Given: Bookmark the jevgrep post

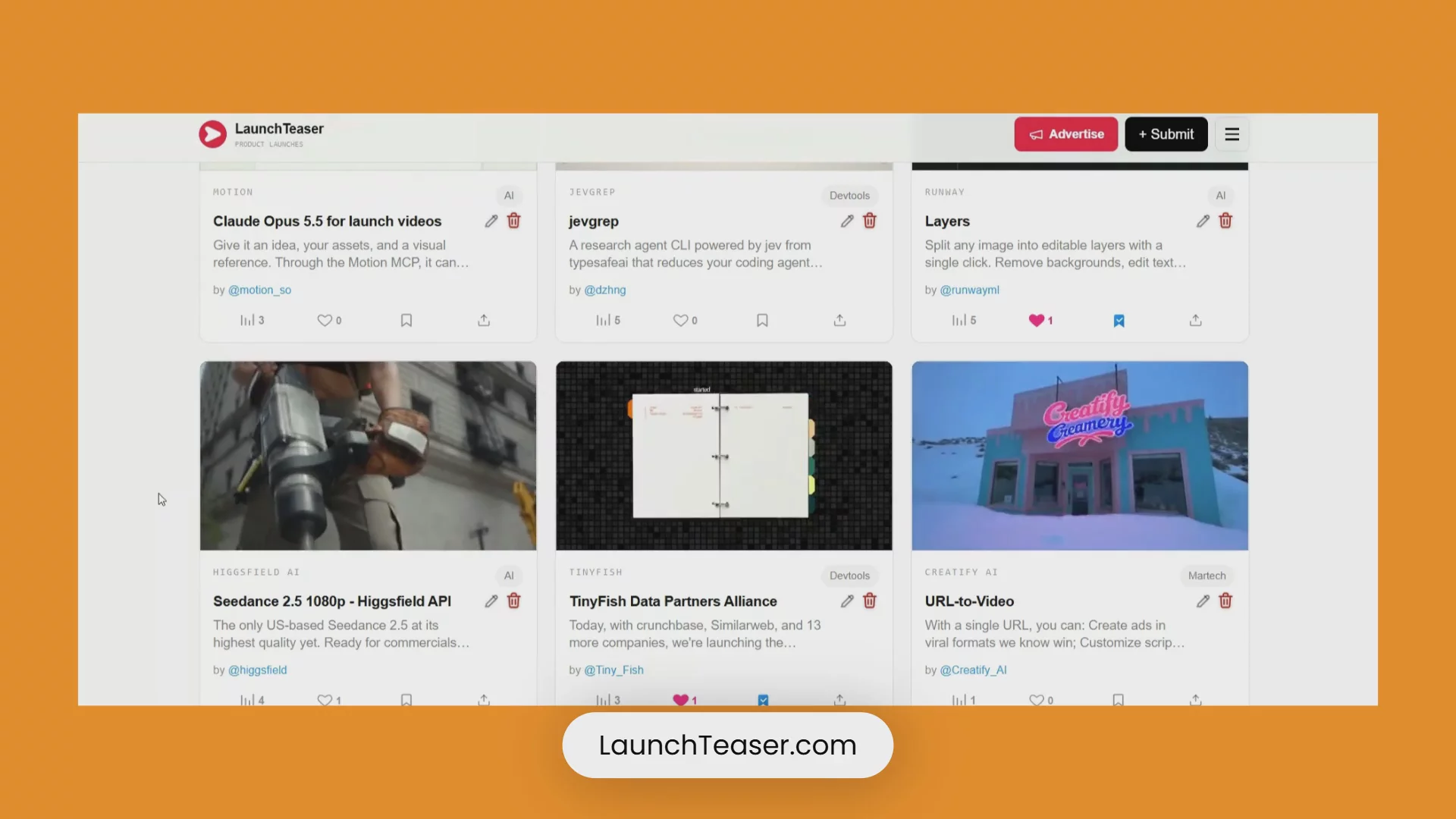Looking at the screenshot, I should [x=762, y=320].
